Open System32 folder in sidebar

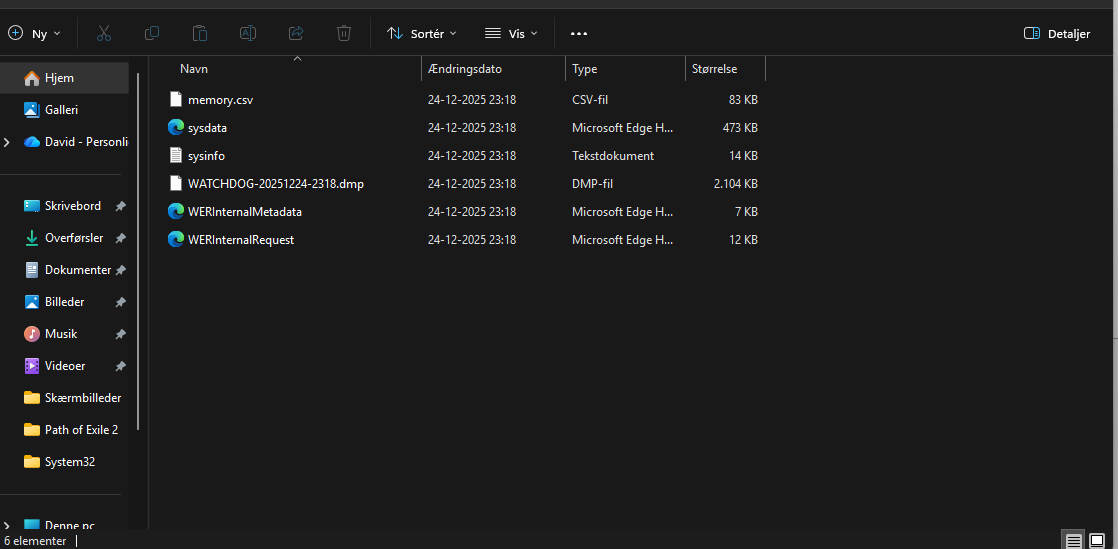70,462
